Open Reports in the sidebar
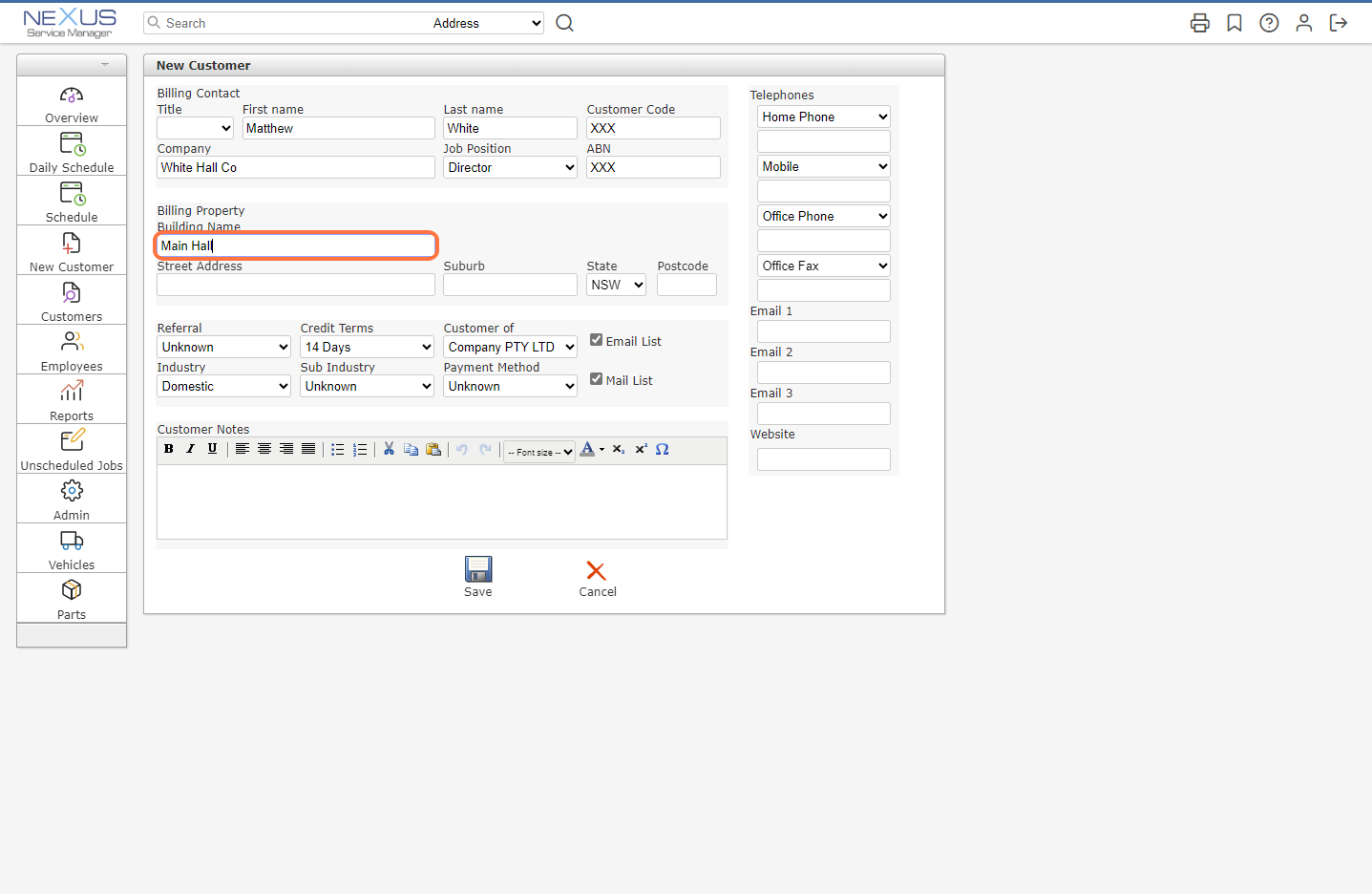The width and height of the screenshot is (1372, 894). [72, 402]
